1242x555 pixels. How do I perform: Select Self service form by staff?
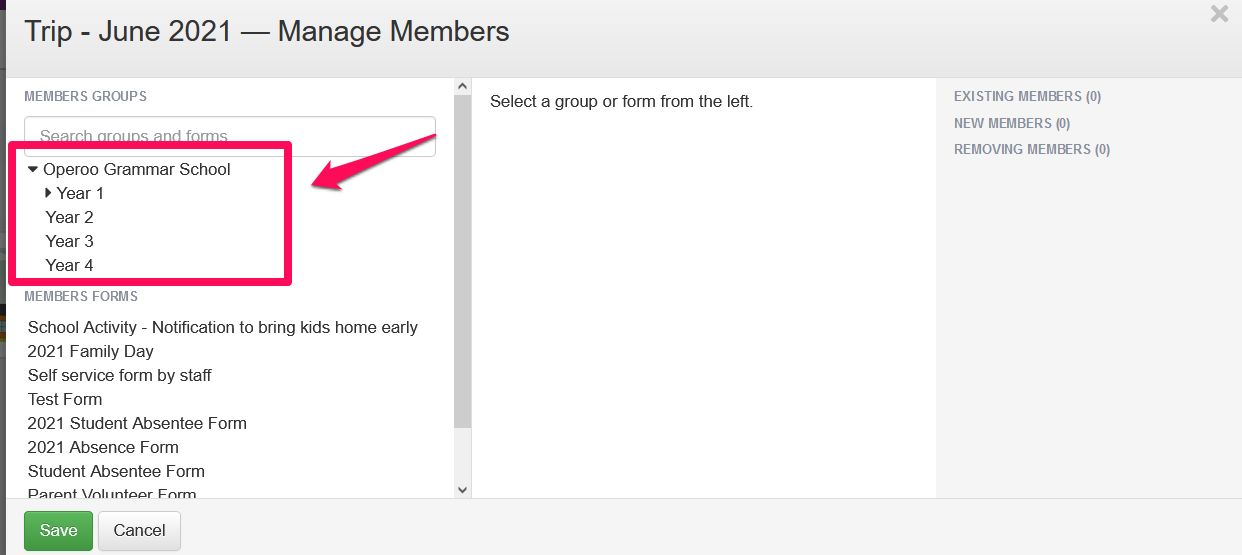click(x=119, y=375)
